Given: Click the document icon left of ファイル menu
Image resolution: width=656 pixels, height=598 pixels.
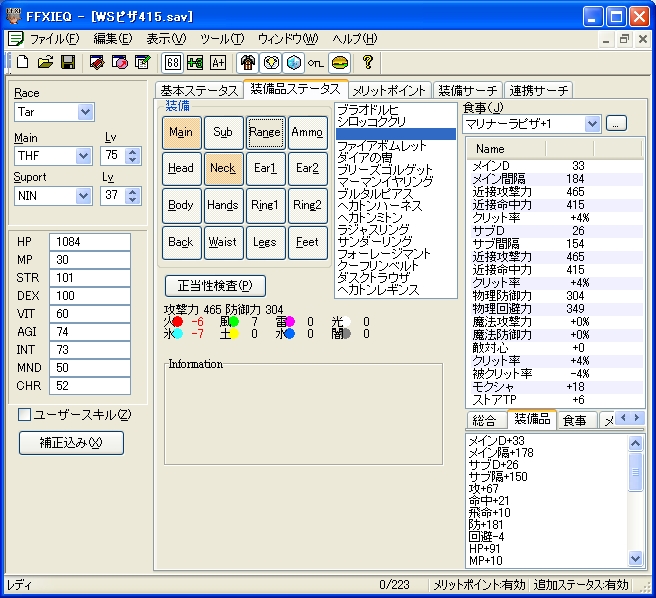Looking at the screenshot, I should (15, 39).
